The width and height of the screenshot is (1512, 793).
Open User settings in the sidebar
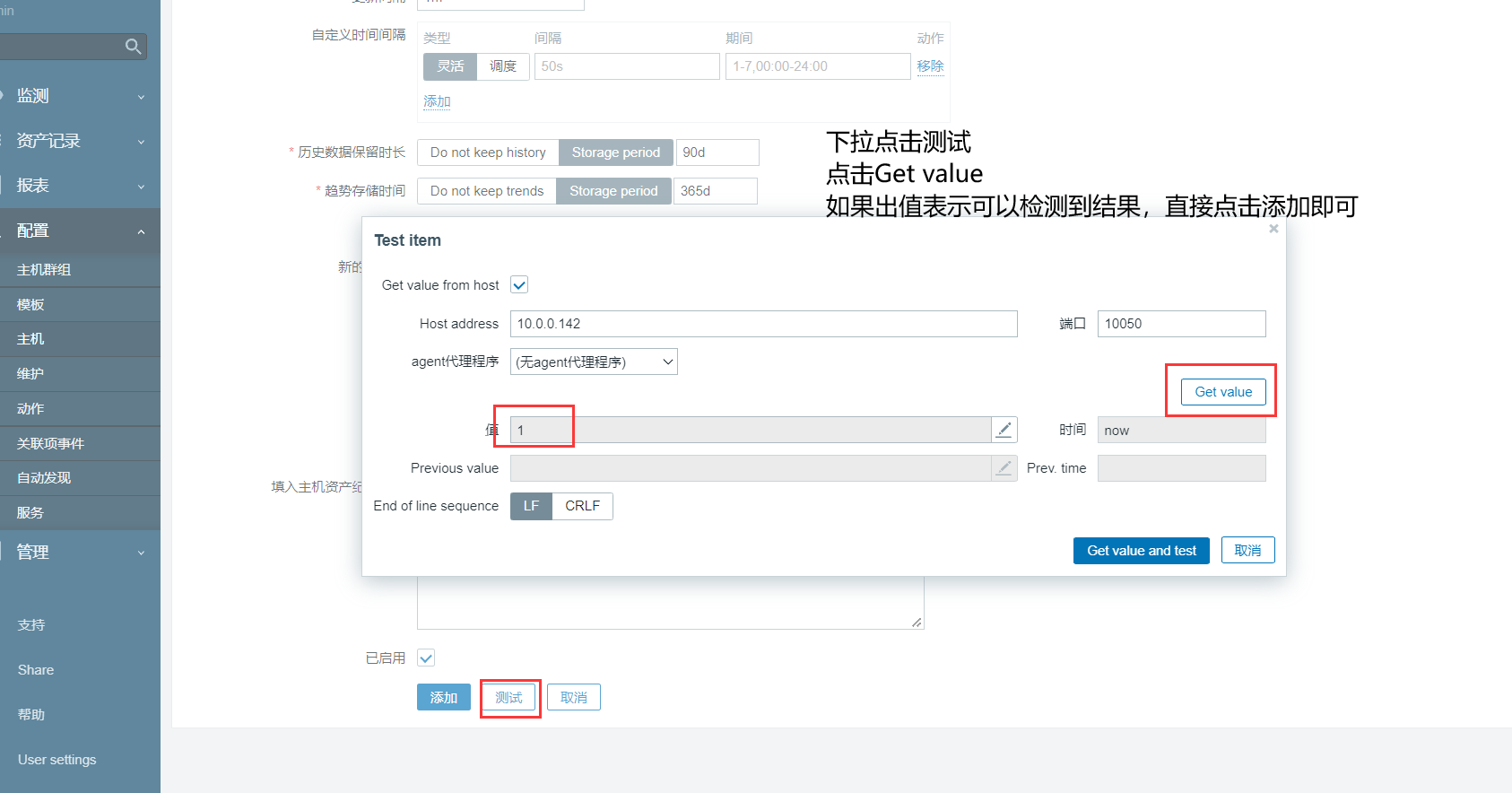tap(57, 760)
